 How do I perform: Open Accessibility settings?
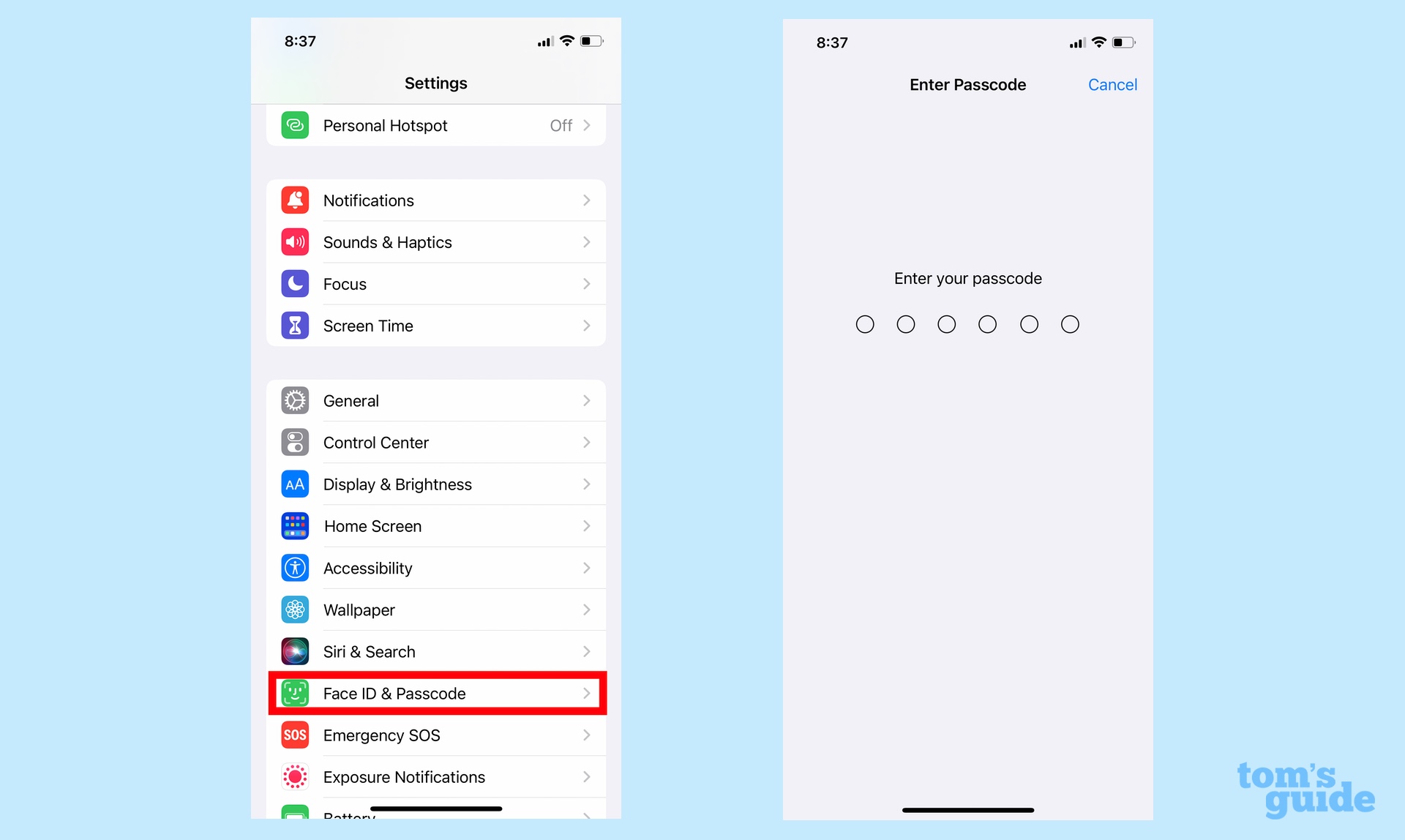[x=435, y=568]
